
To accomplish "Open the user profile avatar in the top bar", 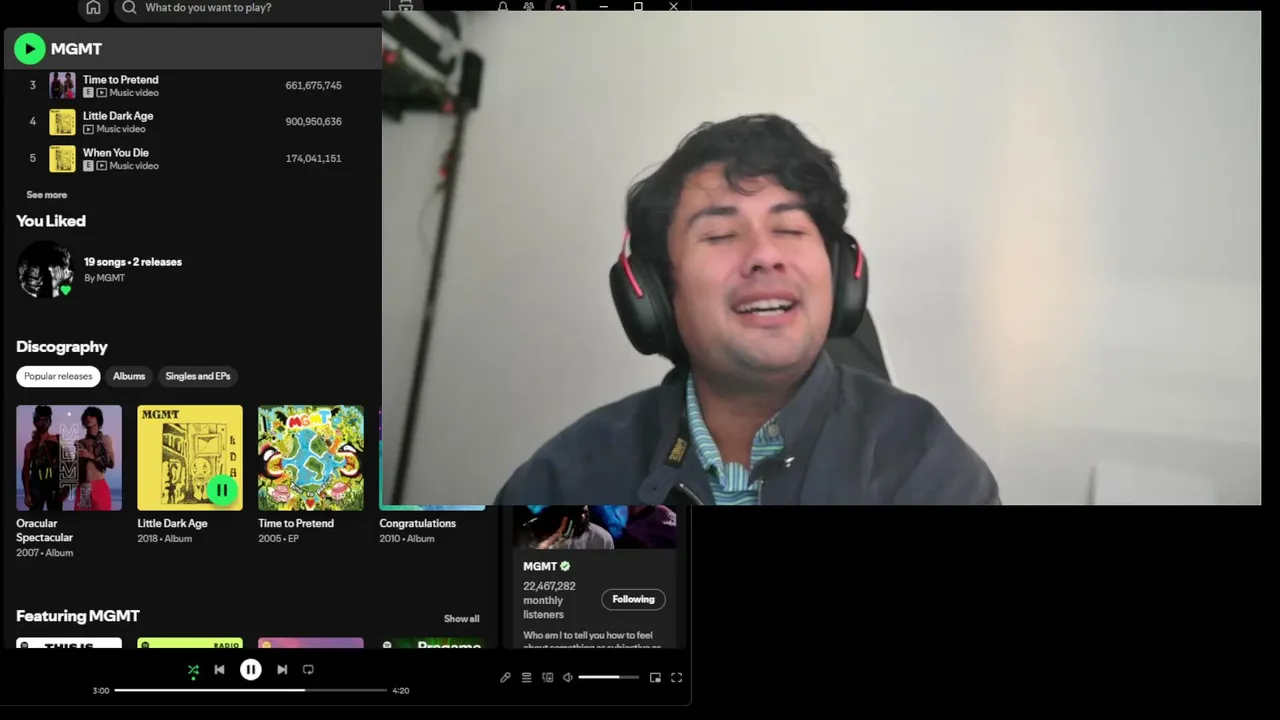I will click(560, 6).
